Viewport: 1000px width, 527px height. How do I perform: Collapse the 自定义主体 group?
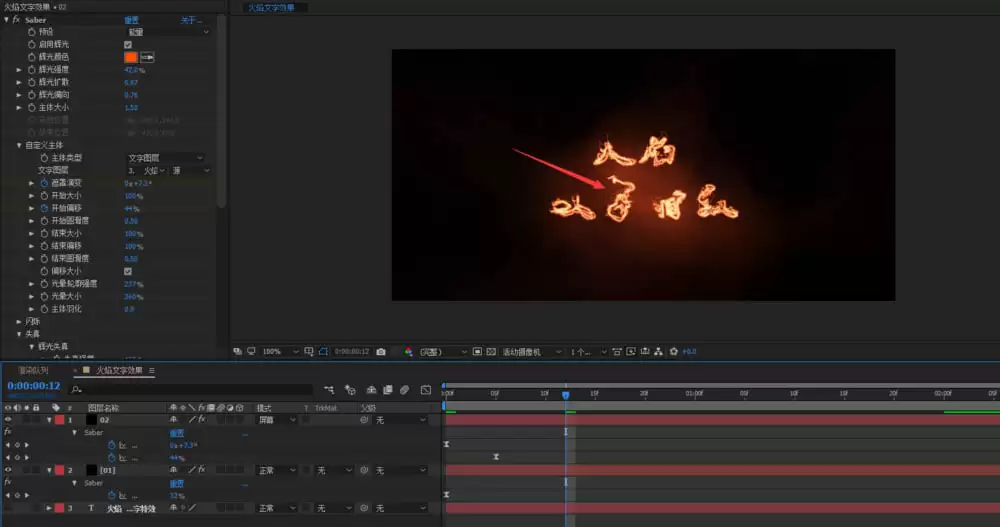pyautogui.click(x=19, y=145)
